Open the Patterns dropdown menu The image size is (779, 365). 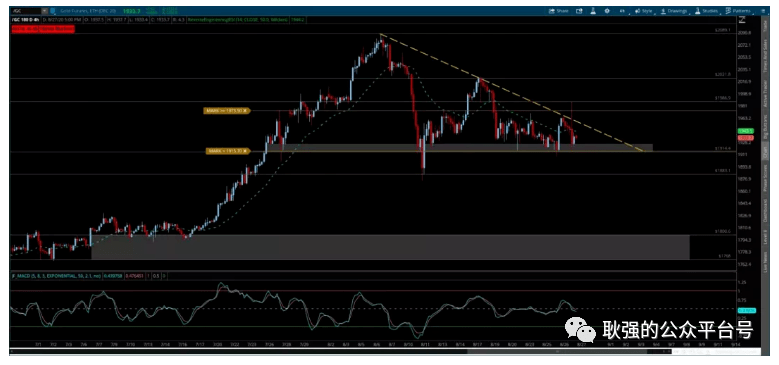pyautogui.click(x=738, y=10)
